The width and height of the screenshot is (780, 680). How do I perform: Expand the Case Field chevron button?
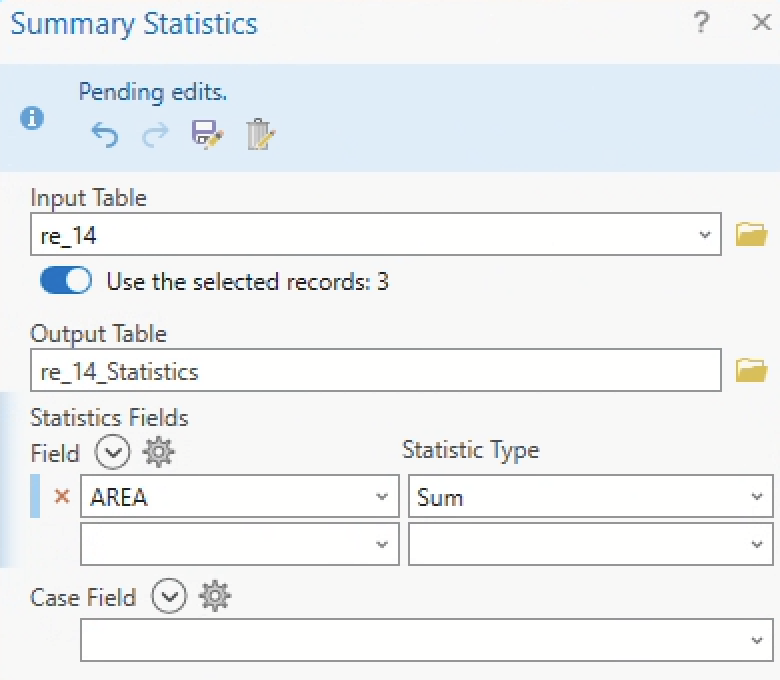[x=168, y=597]
